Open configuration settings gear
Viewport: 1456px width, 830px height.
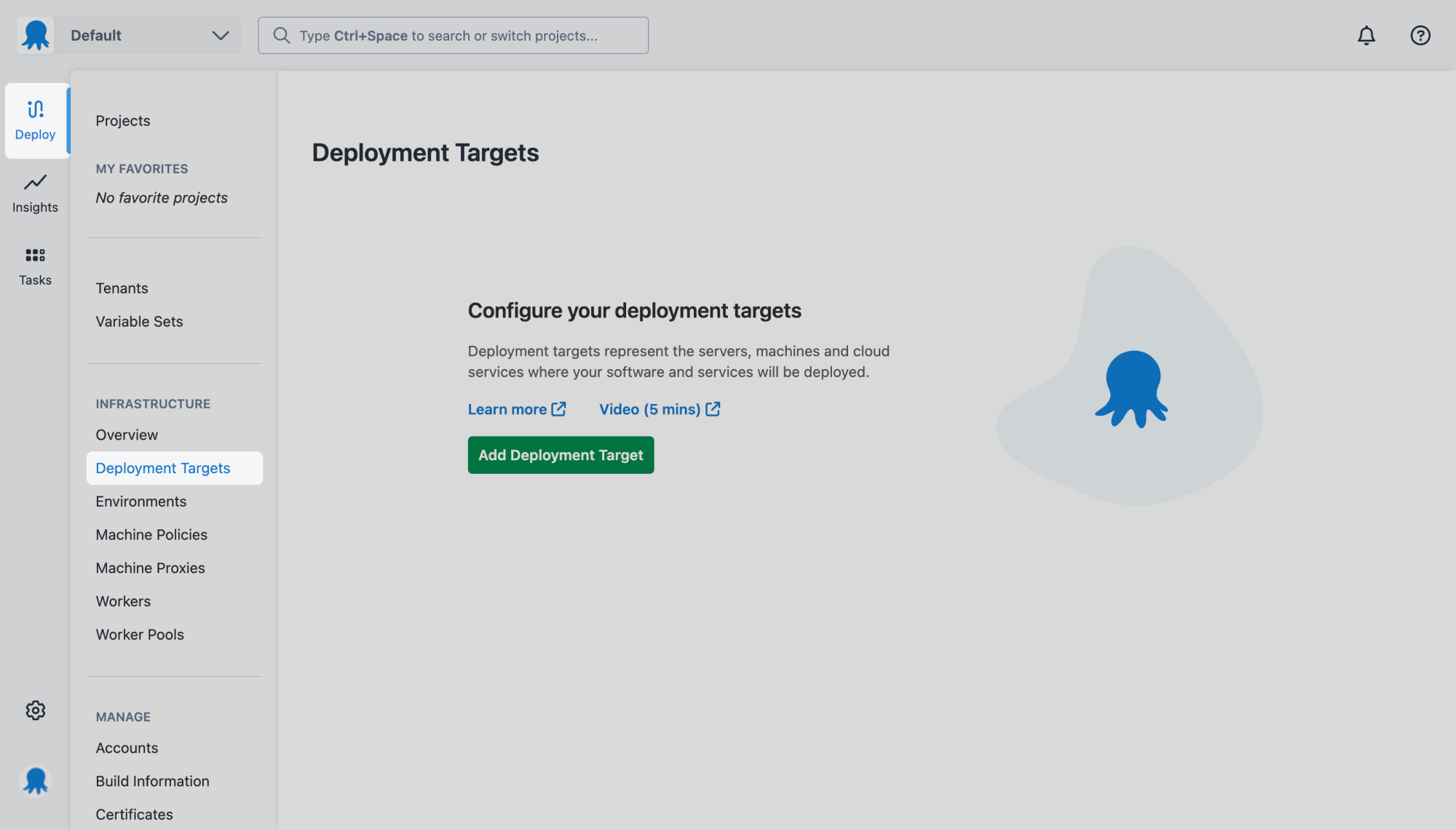pyautogui.click(x=36, y=710)
